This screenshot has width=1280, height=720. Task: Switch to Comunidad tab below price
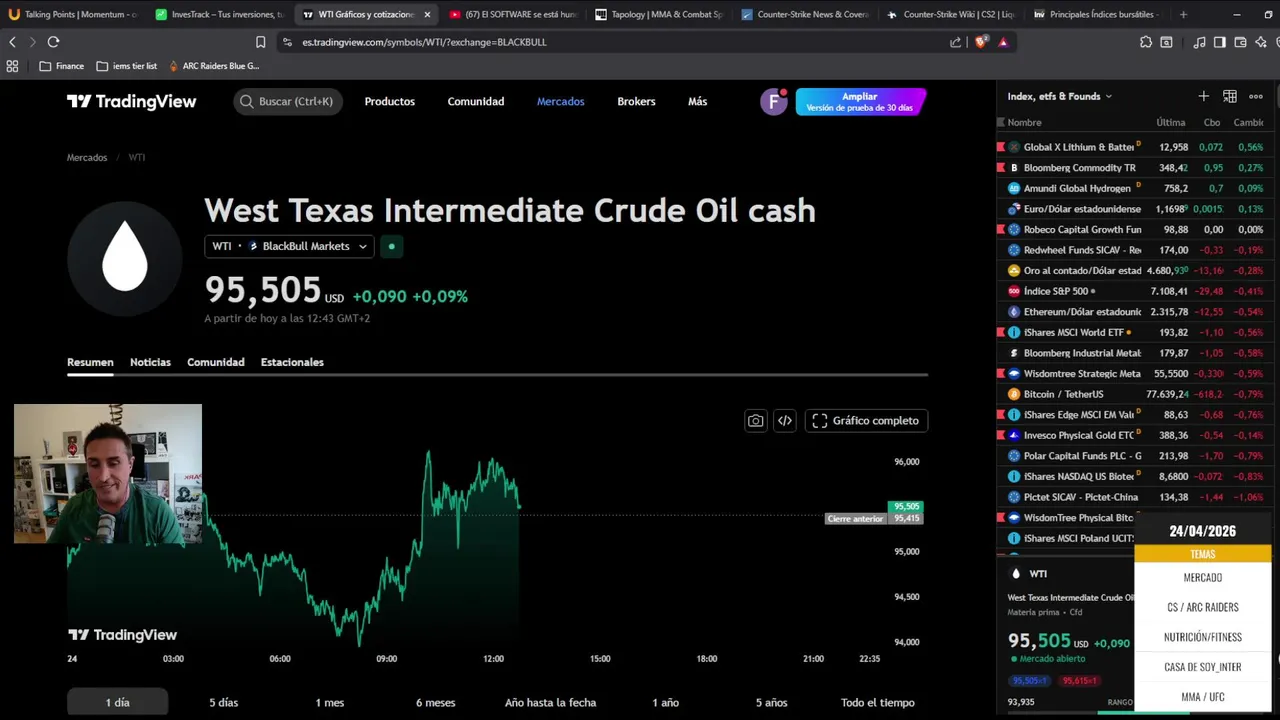(216, 362)
